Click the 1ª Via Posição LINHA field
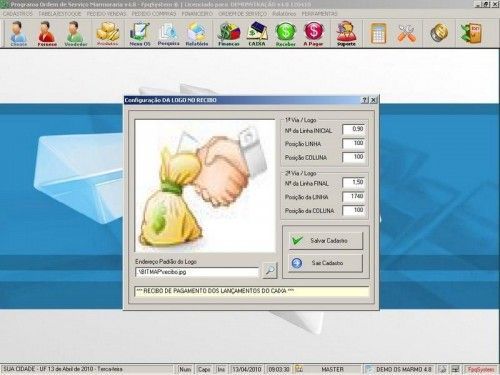This screenshot has height=375, width=500. pos(353,143)
